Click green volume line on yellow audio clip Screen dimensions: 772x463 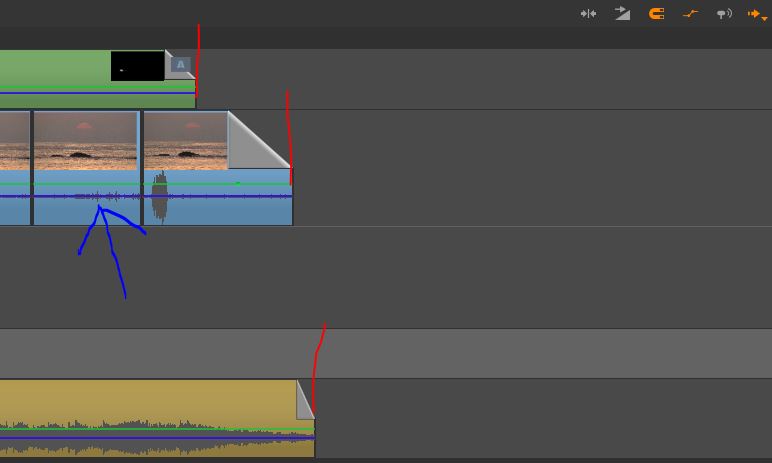click(157, 429)
